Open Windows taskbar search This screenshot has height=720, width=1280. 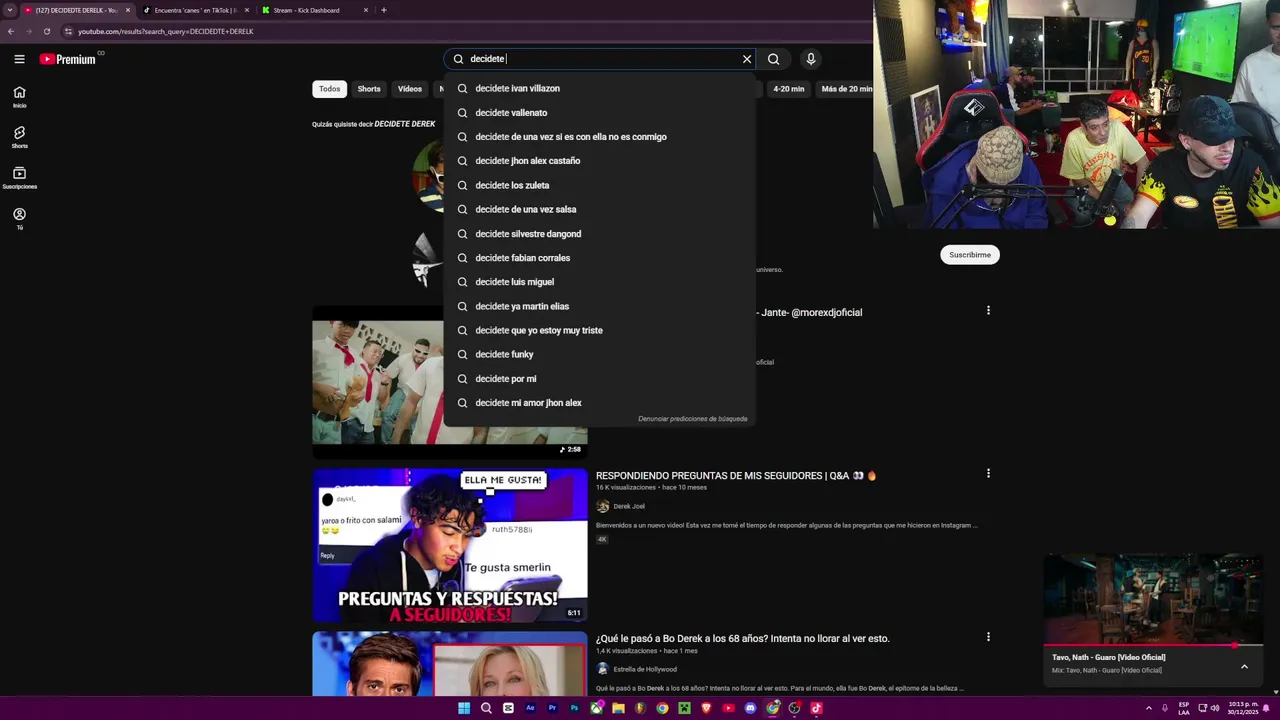click(486, 708)
